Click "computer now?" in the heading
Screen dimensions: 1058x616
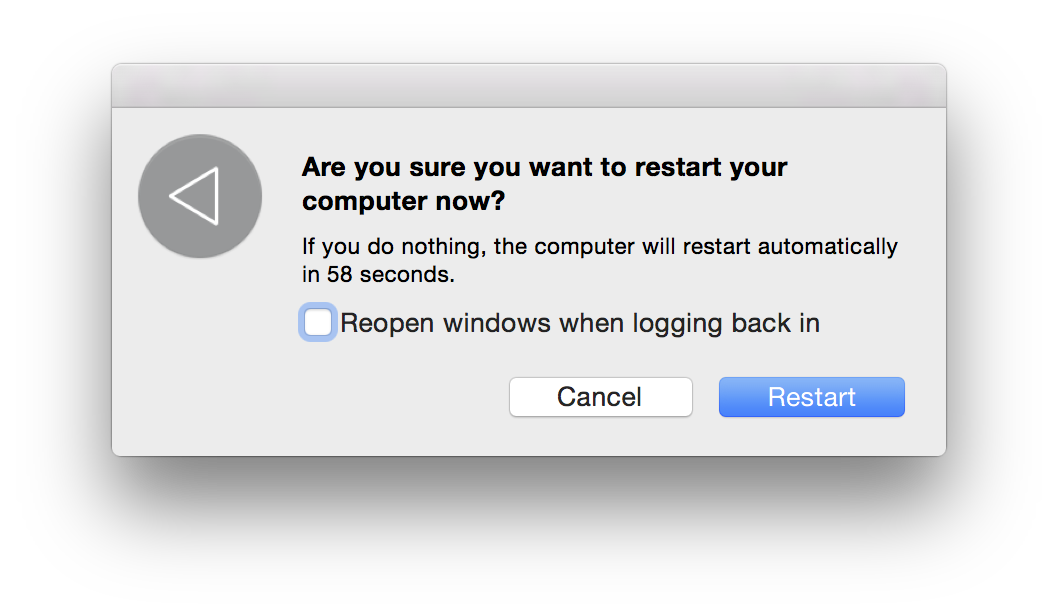coord(403,201)
